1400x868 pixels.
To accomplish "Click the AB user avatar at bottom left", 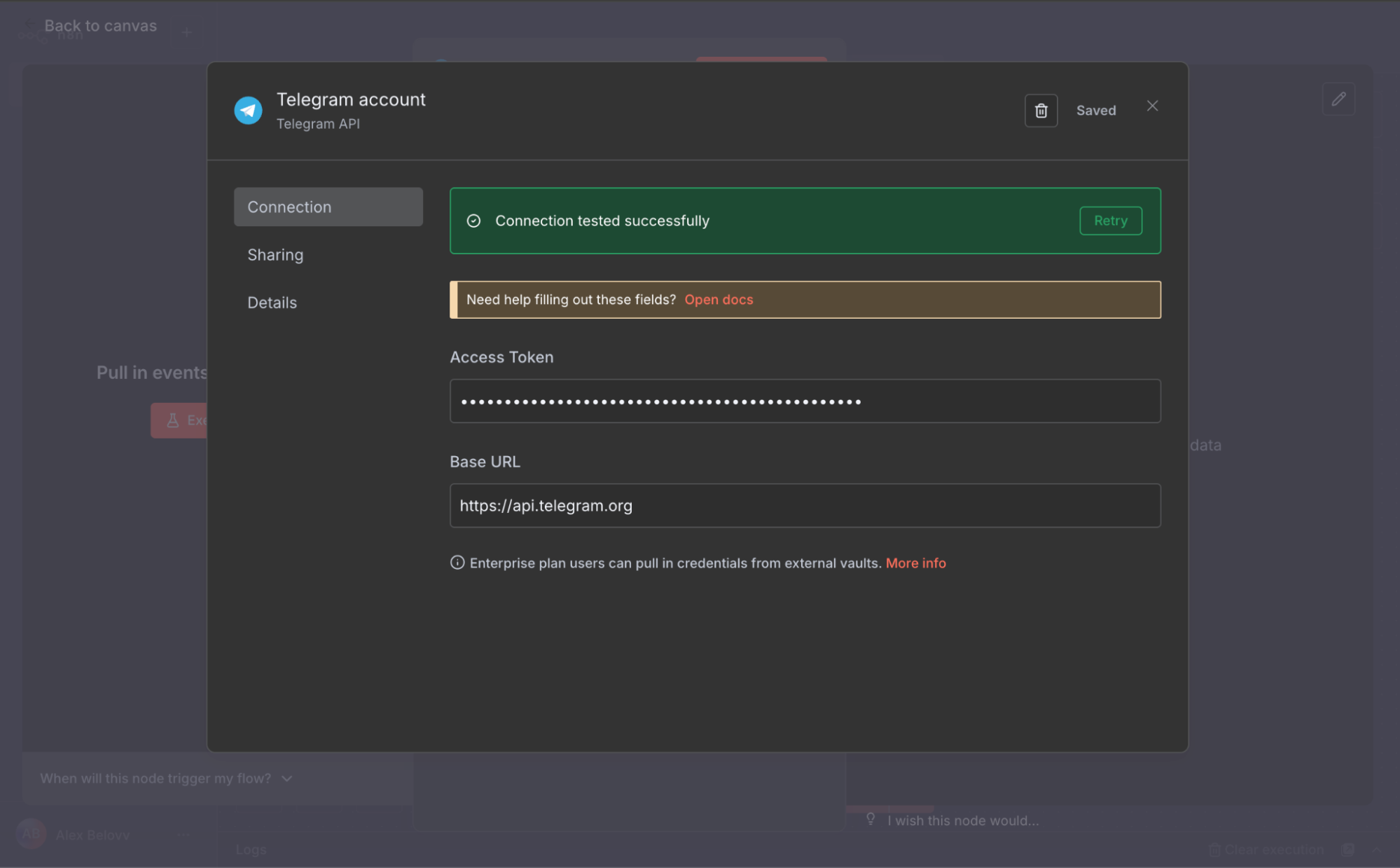I will (31, 834).
